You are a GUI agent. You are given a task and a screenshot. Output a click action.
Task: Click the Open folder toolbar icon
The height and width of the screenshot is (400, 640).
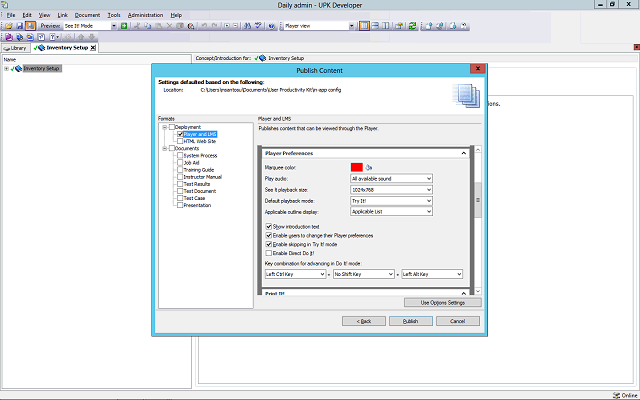coord(9,26)
